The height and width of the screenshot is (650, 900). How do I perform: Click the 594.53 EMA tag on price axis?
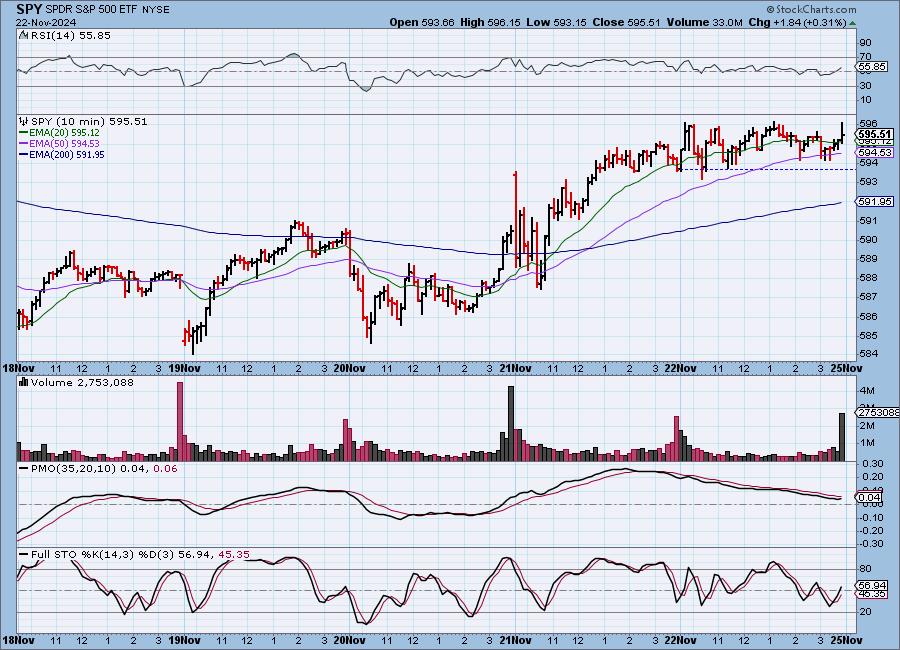874,152
